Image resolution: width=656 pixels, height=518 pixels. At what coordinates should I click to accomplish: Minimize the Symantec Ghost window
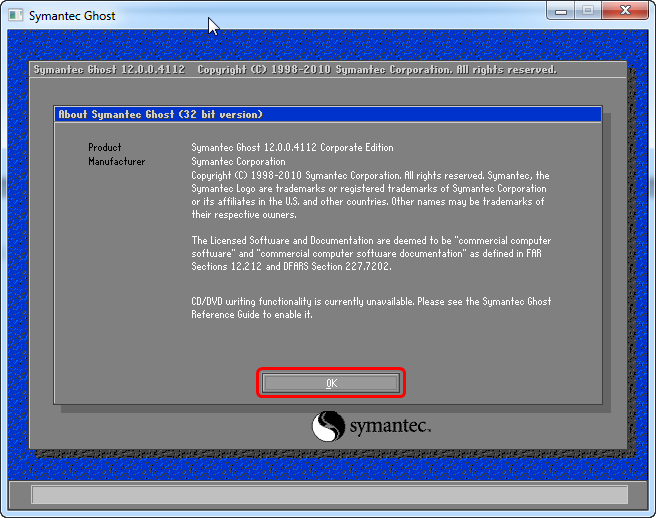[x=561, y=11]
